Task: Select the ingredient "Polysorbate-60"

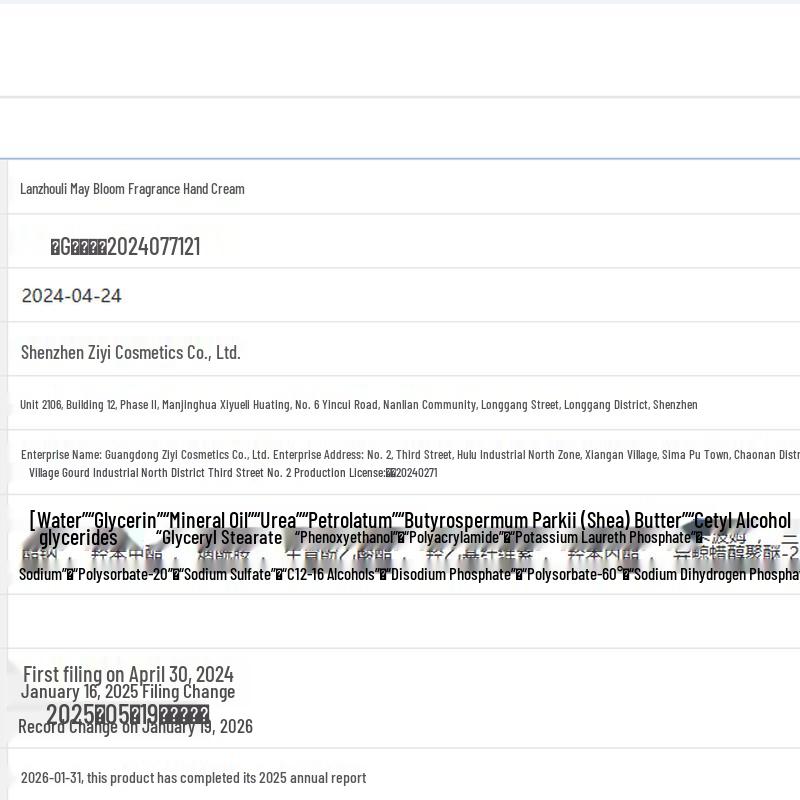Action: click(x=572, y=574)
